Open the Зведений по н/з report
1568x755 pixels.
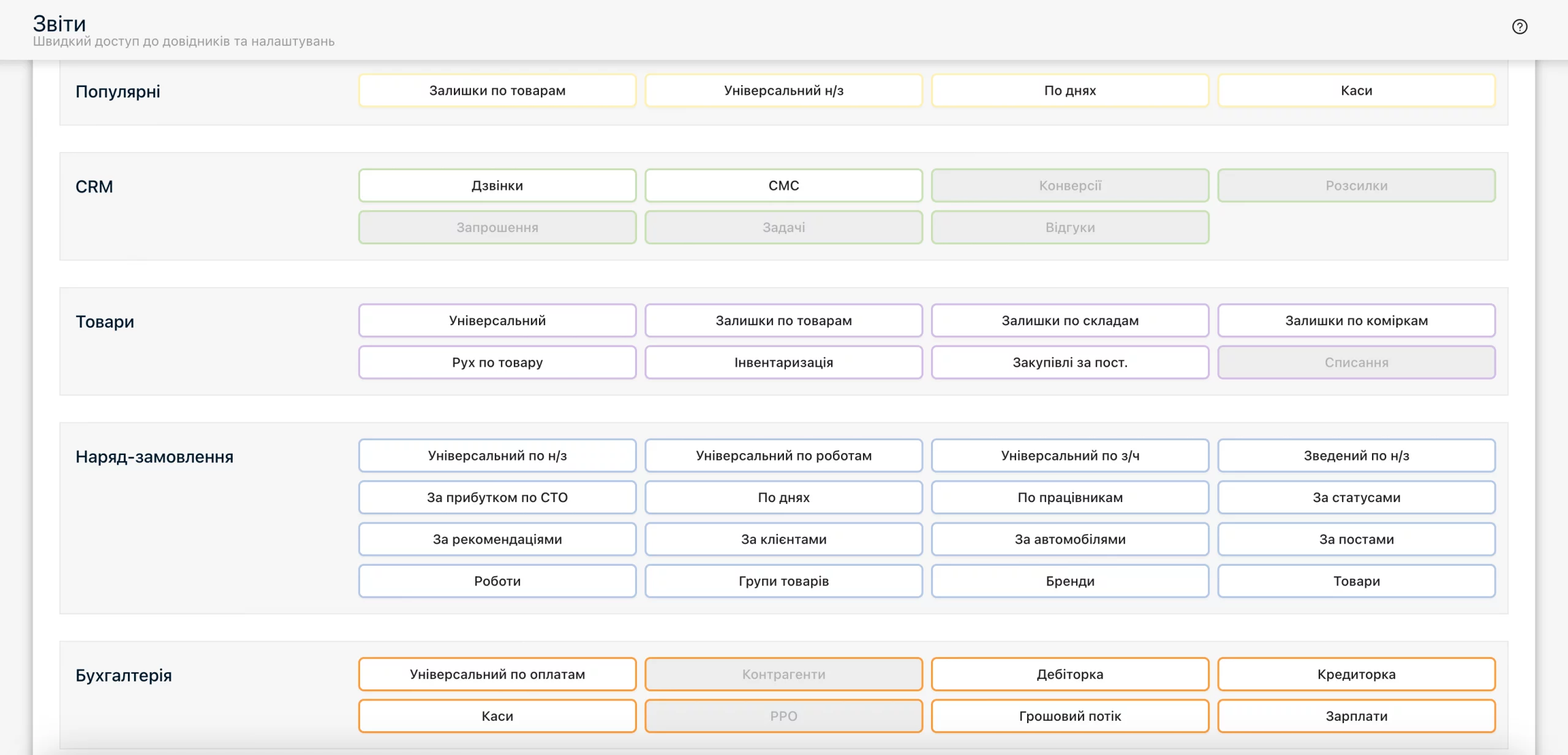pos(1357,456)
